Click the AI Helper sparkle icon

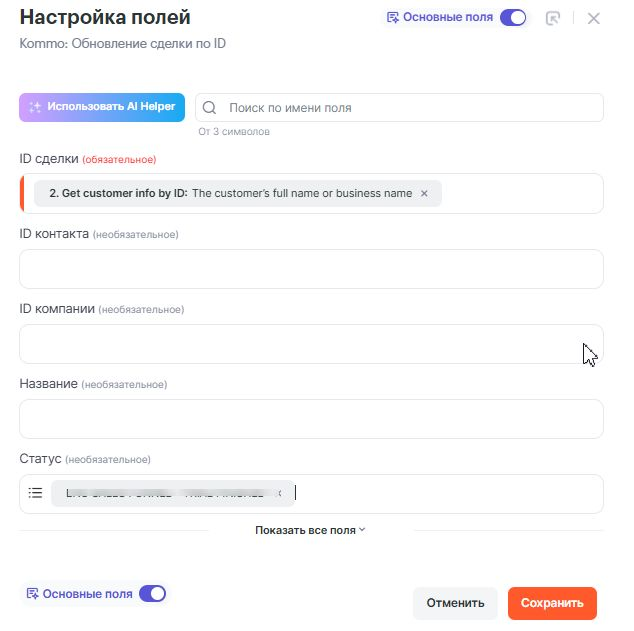[35, 107]
